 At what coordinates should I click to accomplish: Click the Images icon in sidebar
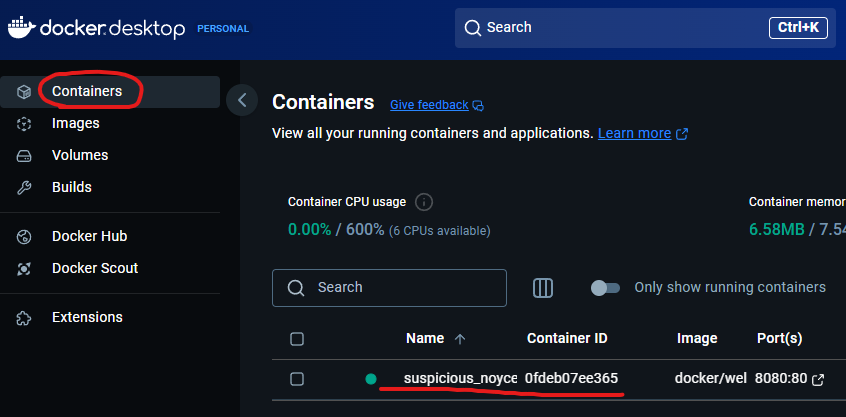point(24,124)
